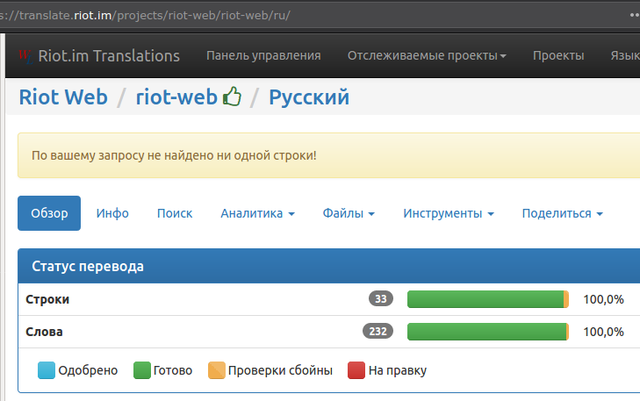Click the 33 strings count badge
Image resolution: width=640 pixels, height=401 pixels.
[381, 299]
